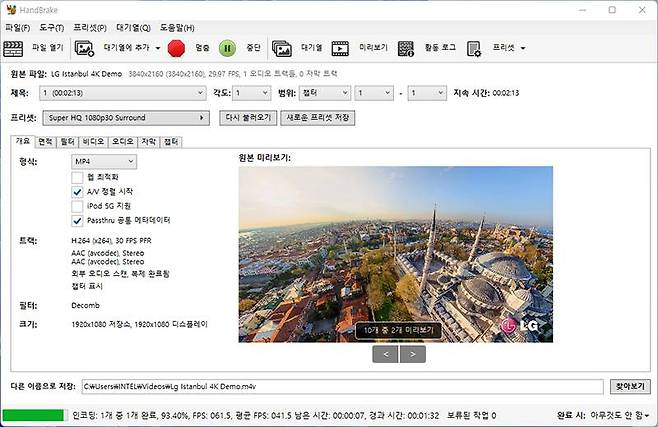Viewport: 658px width, 427px height.
Task: Click the H.264 (x264), 30 FPS PFR text
Action: [x=112, y=241]
